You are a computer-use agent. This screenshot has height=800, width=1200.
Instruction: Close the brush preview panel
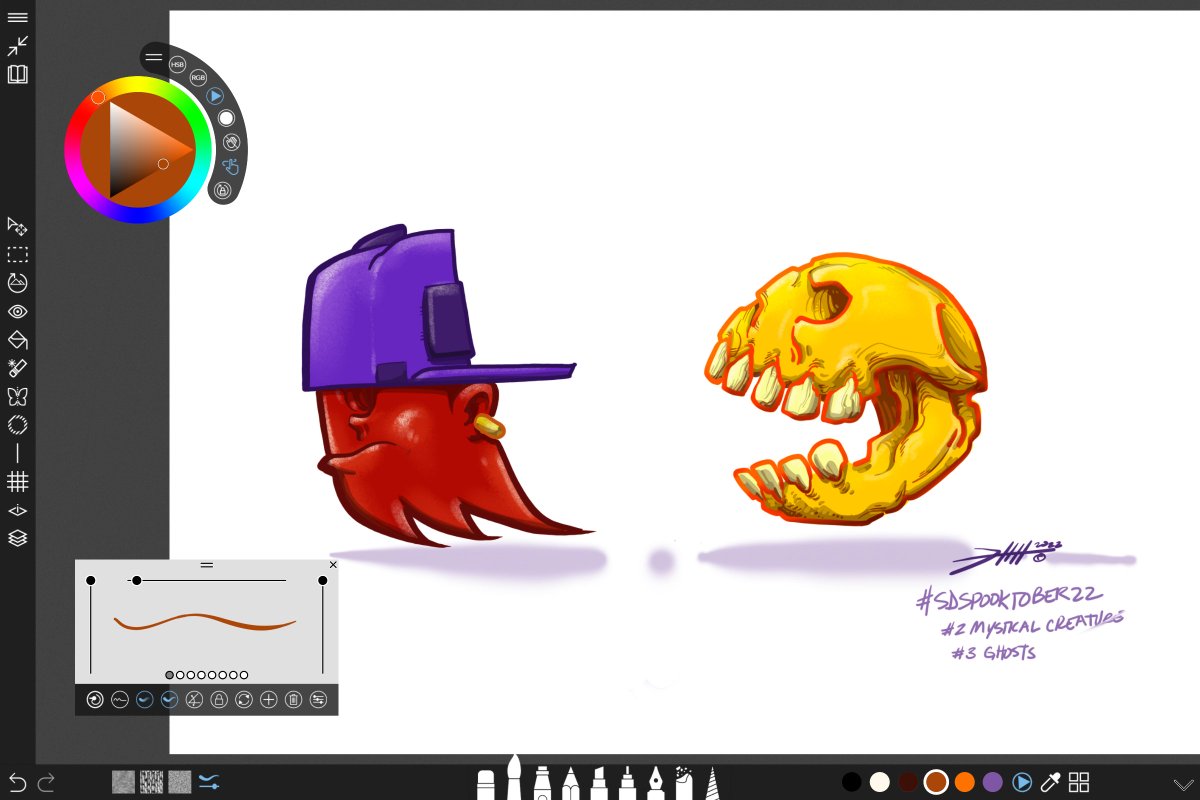(333, 565)
